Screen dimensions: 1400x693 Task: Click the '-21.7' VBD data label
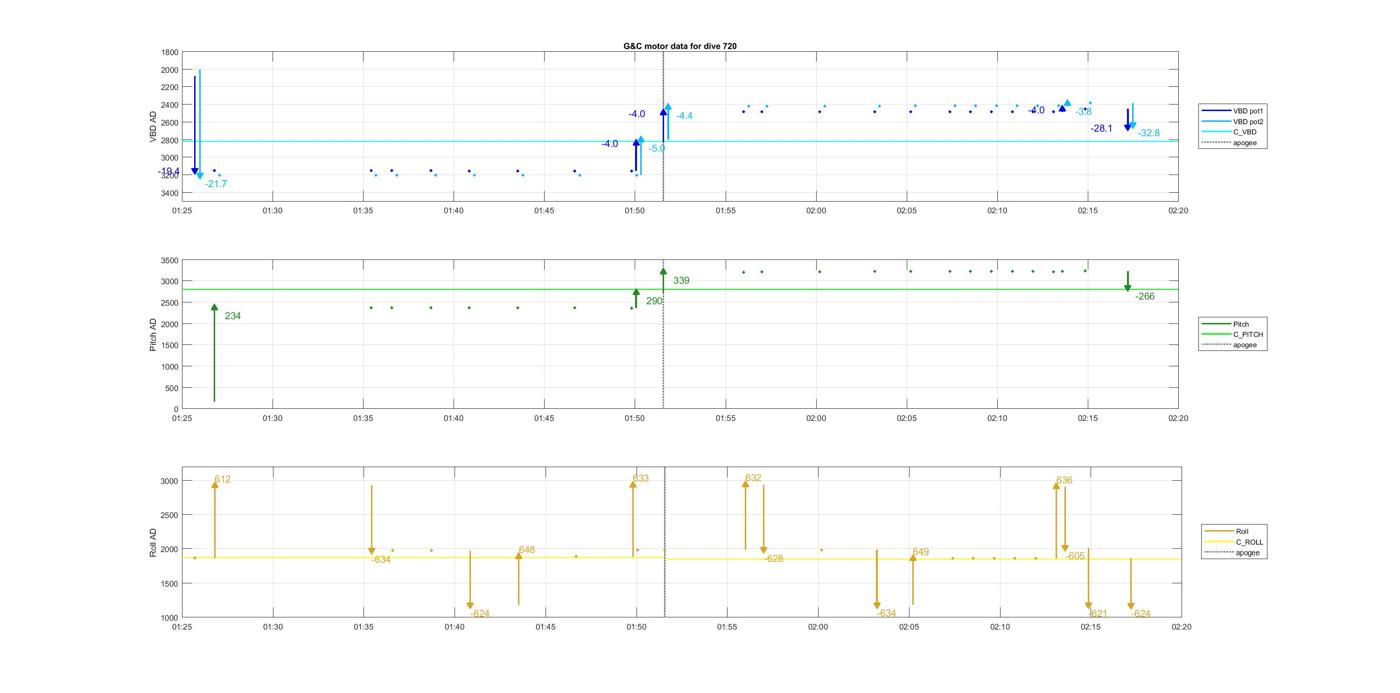click(216, 184)
